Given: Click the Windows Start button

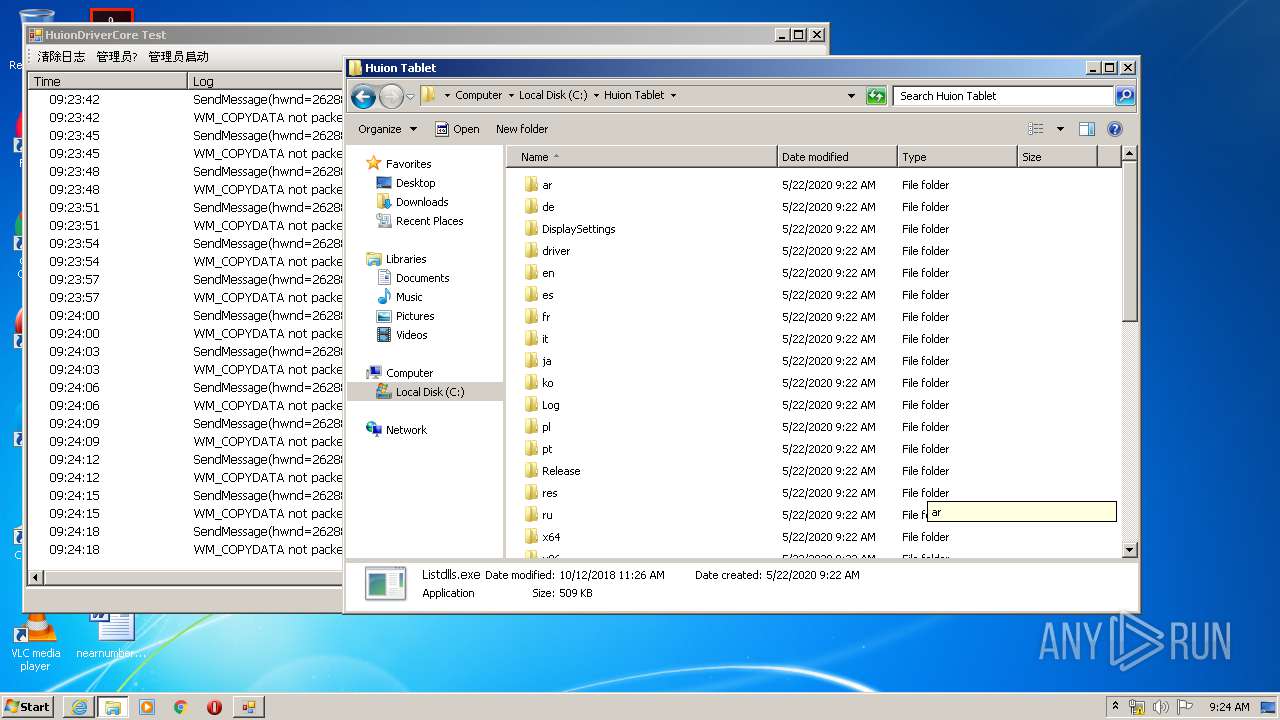Looking at the screenshot, I should [x=28, y=706].
